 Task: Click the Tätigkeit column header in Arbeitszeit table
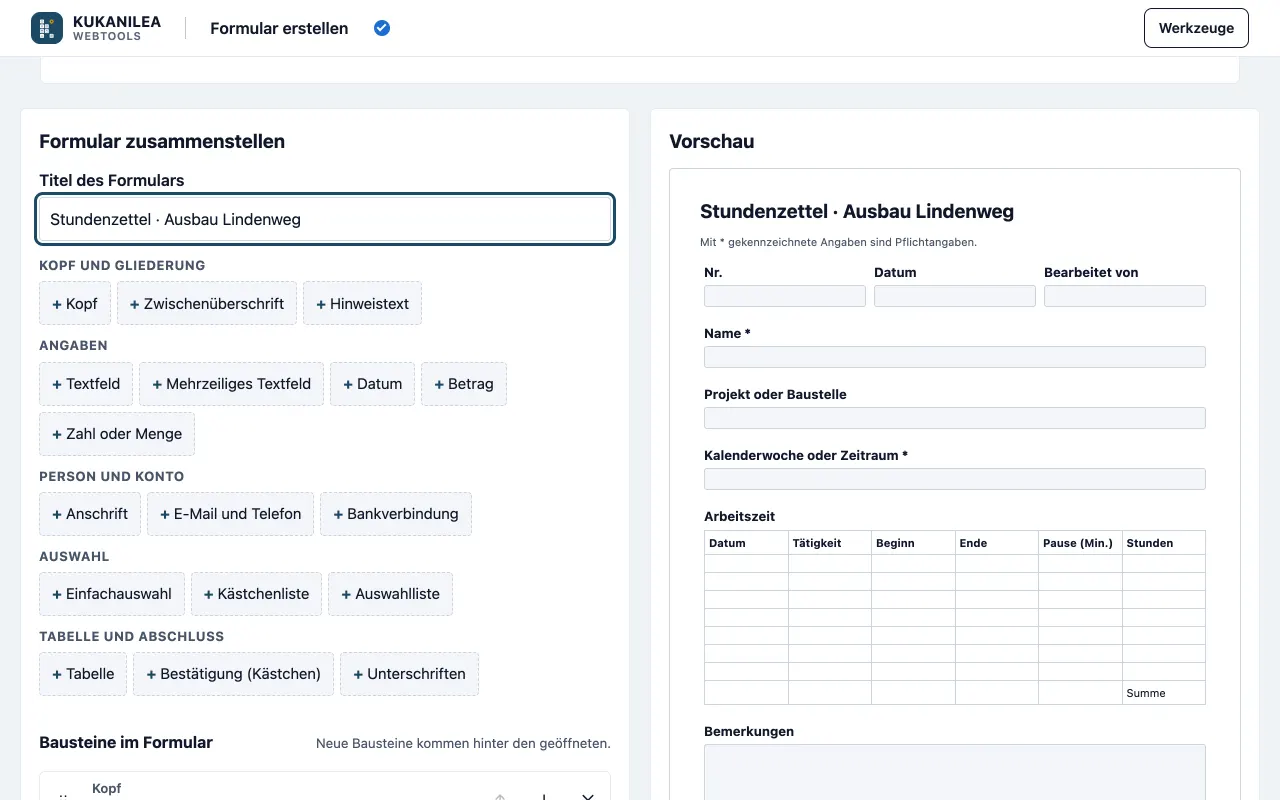pos(830,543)
